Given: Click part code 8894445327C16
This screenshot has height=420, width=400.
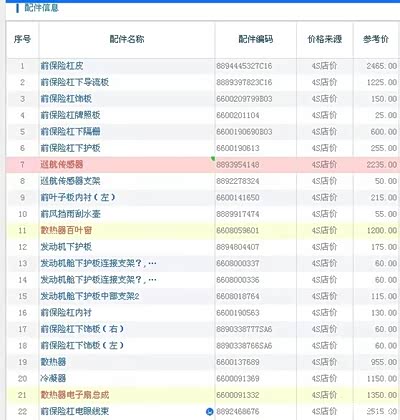Looking at the screenshot, I should pos(244,66).
